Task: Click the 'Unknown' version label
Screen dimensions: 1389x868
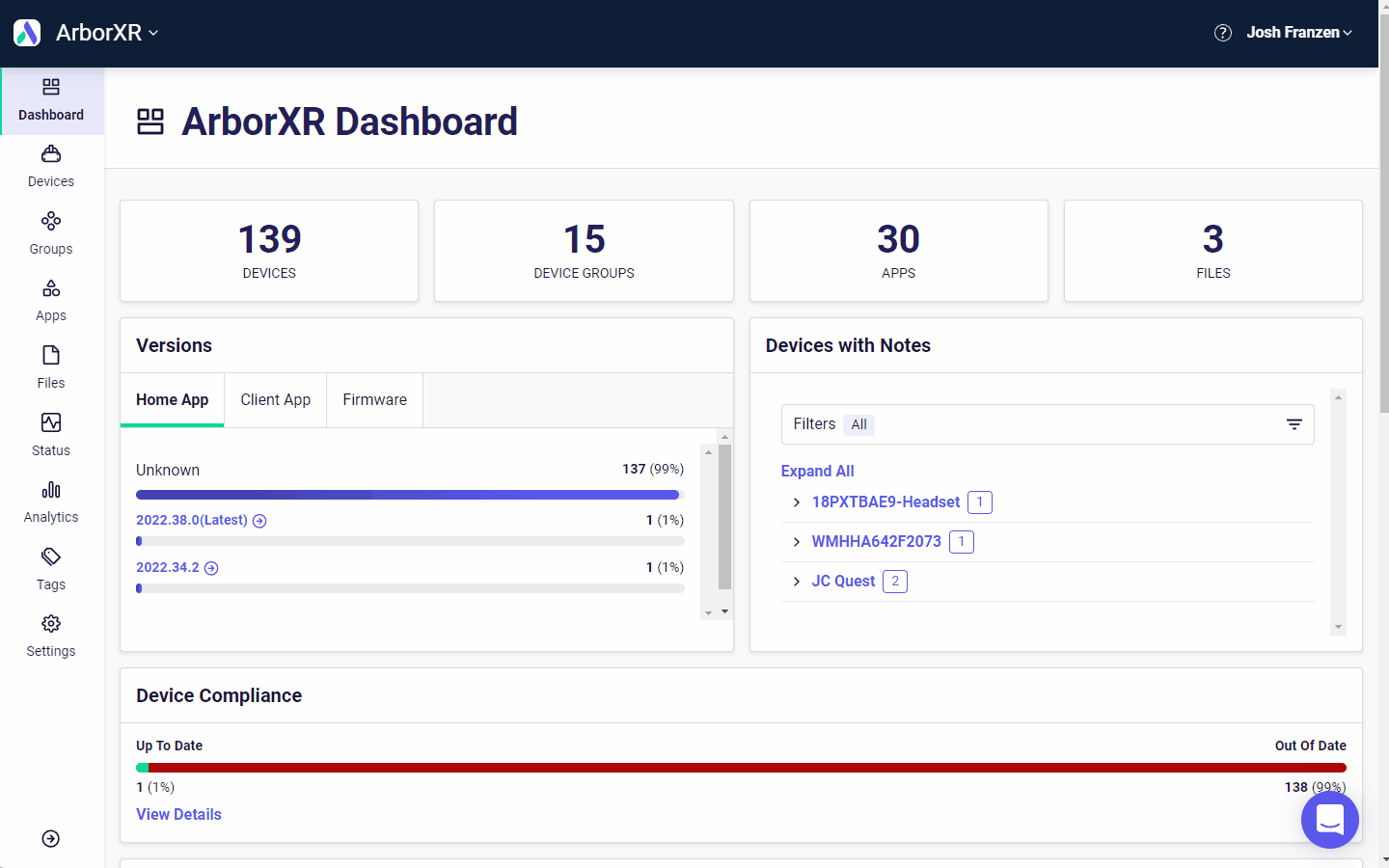Action: (168, 471)
